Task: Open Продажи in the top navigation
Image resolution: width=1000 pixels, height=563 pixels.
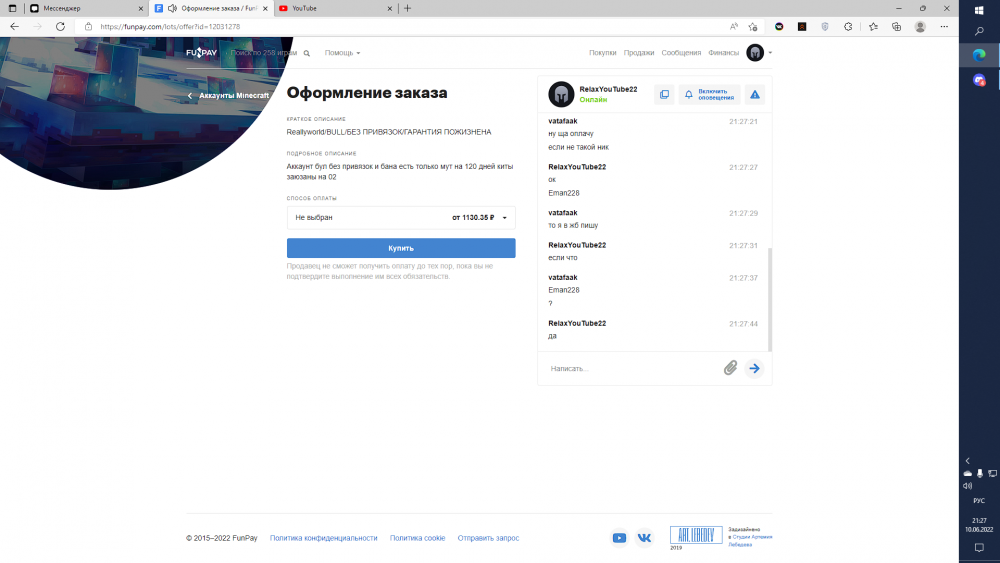Action: click(639, 53)
